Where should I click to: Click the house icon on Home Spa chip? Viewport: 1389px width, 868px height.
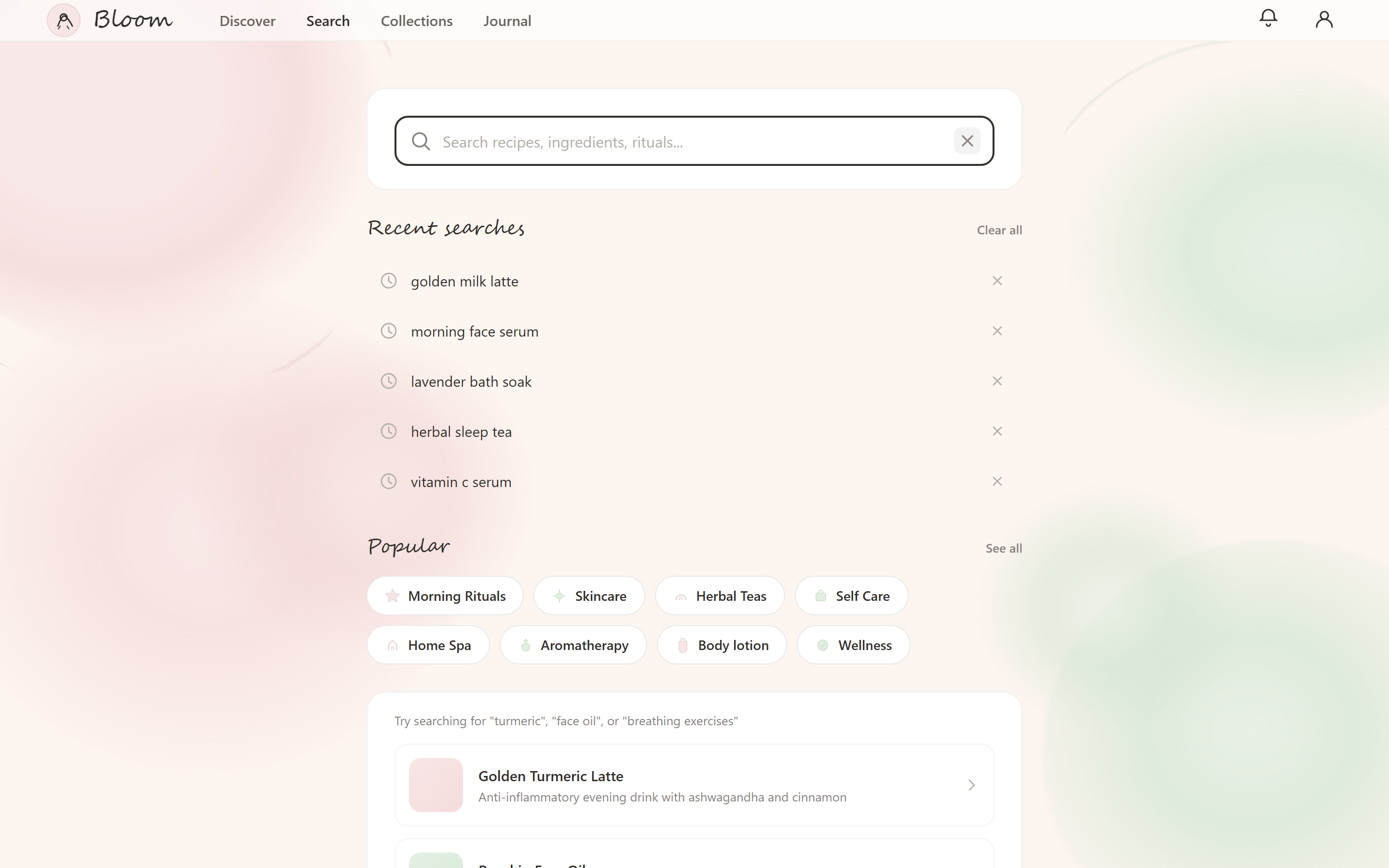pos(393,645)
